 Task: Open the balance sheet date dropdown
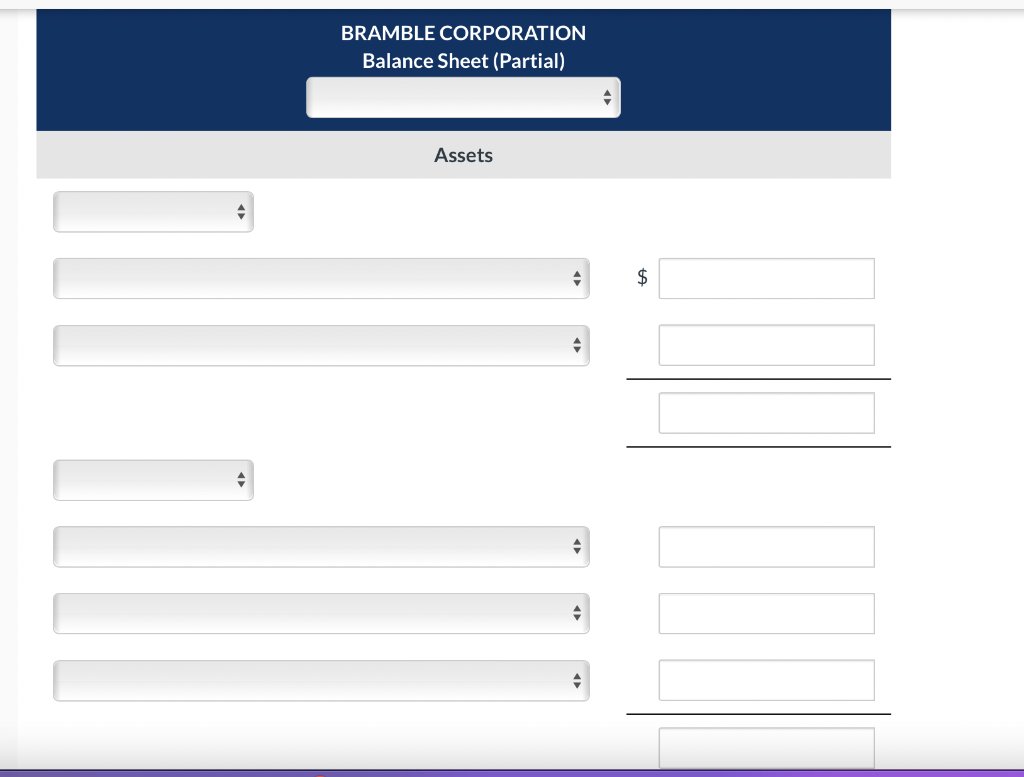[463, 97]
